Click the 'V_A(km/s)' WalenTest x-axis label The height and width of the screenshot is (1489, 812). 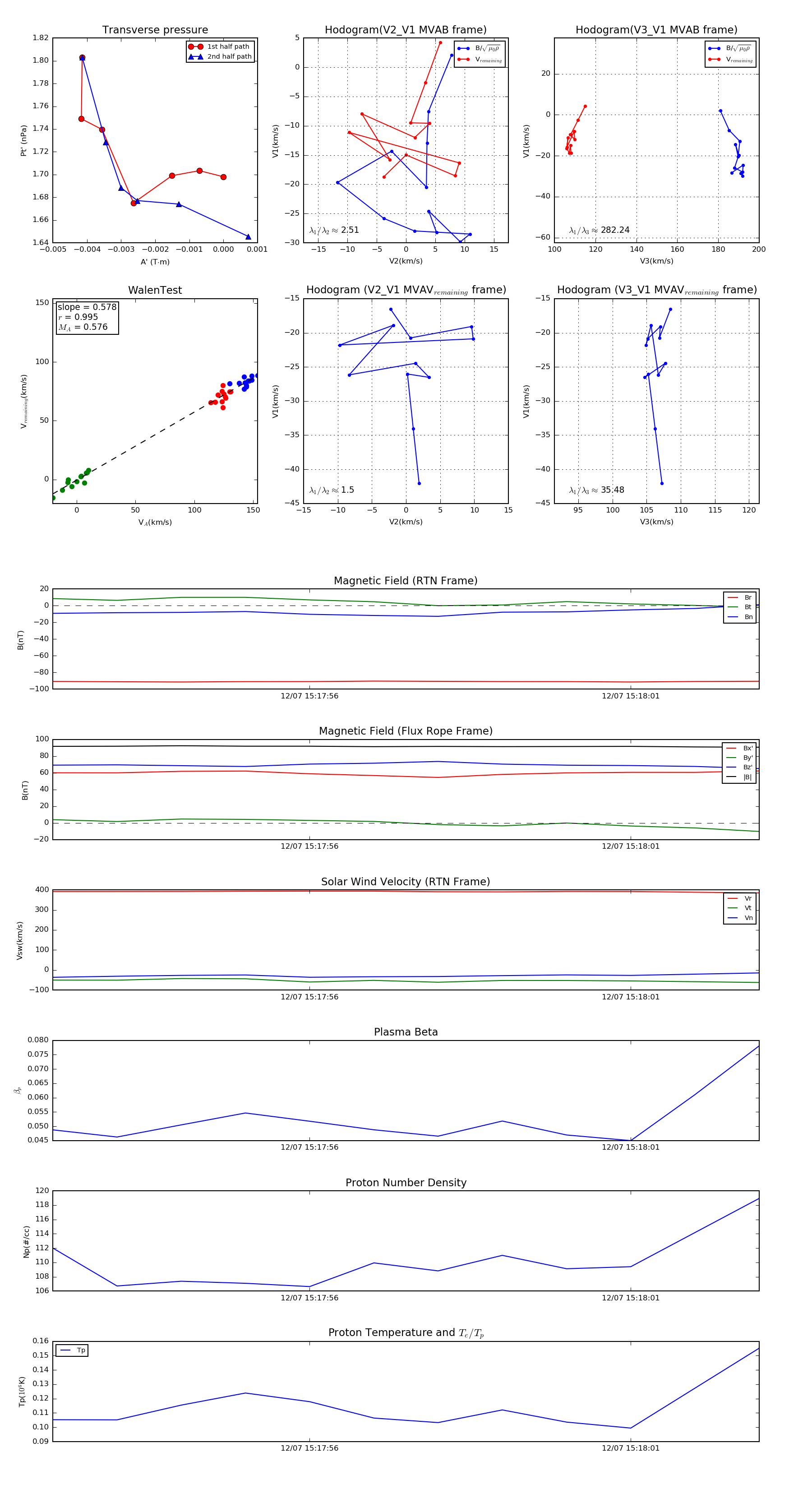155,522
